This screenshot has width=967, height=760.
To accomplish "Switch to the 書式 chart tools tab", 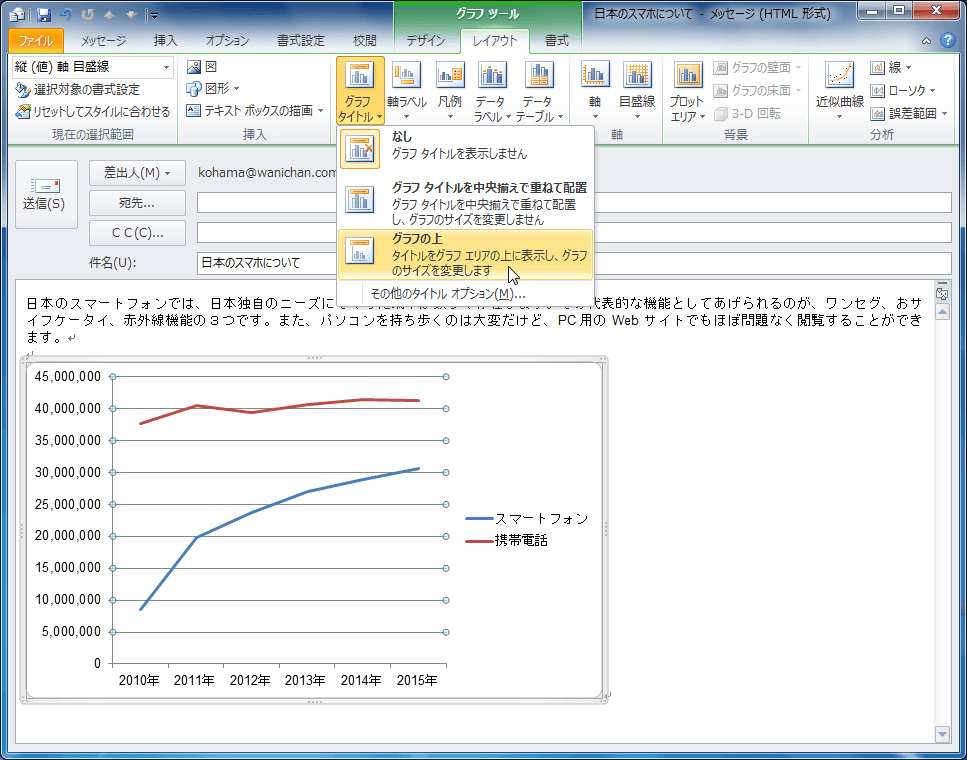I will pyautogui.click(x=556, y=41).
